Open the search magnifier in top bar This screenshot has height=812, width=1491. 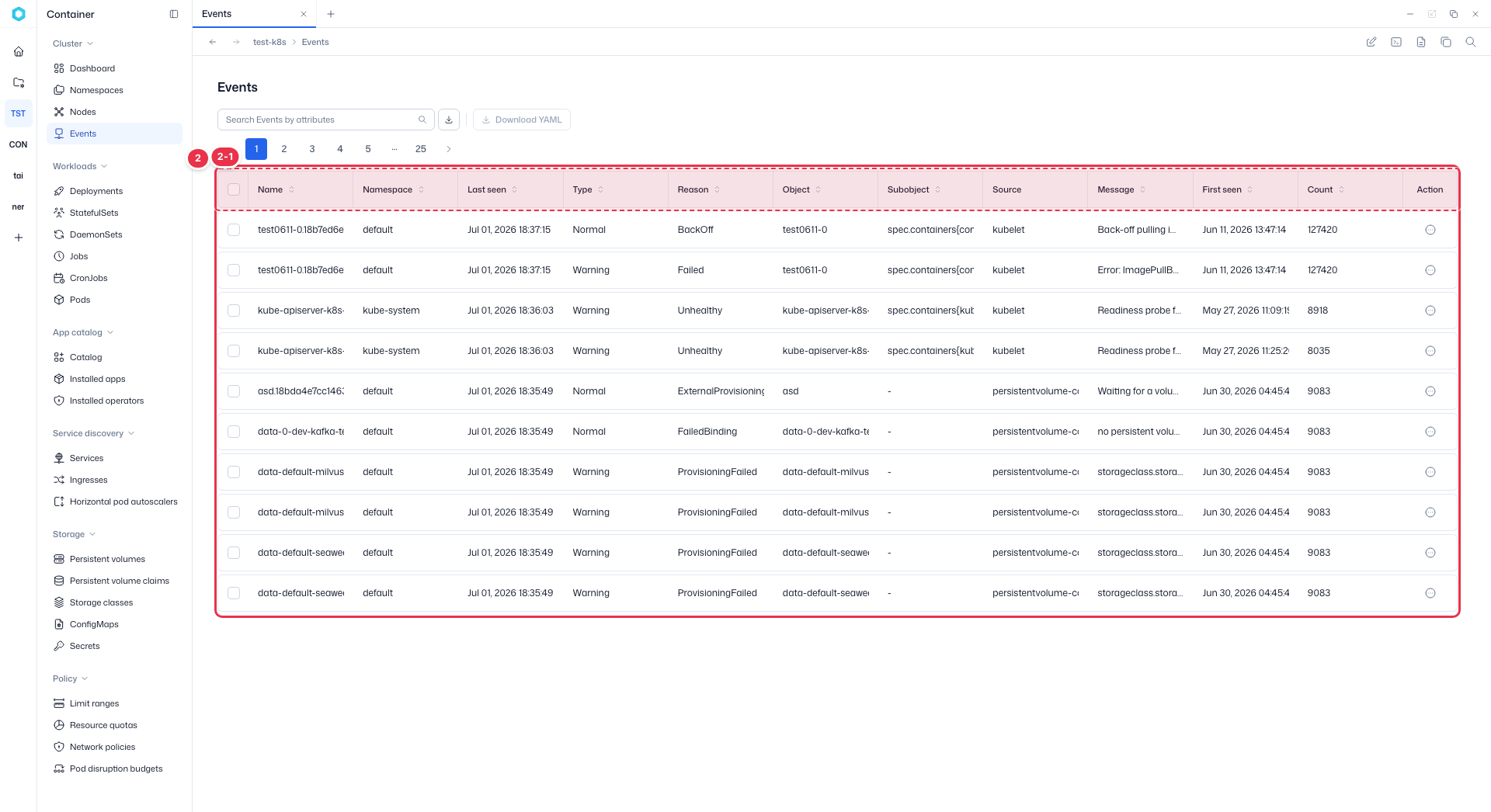click(x=1471, y=42)
